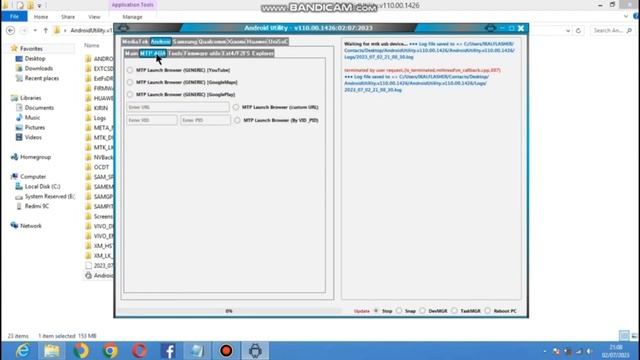
Task: Select the Reboot PC radio option
Action: (x=488, y=311)
